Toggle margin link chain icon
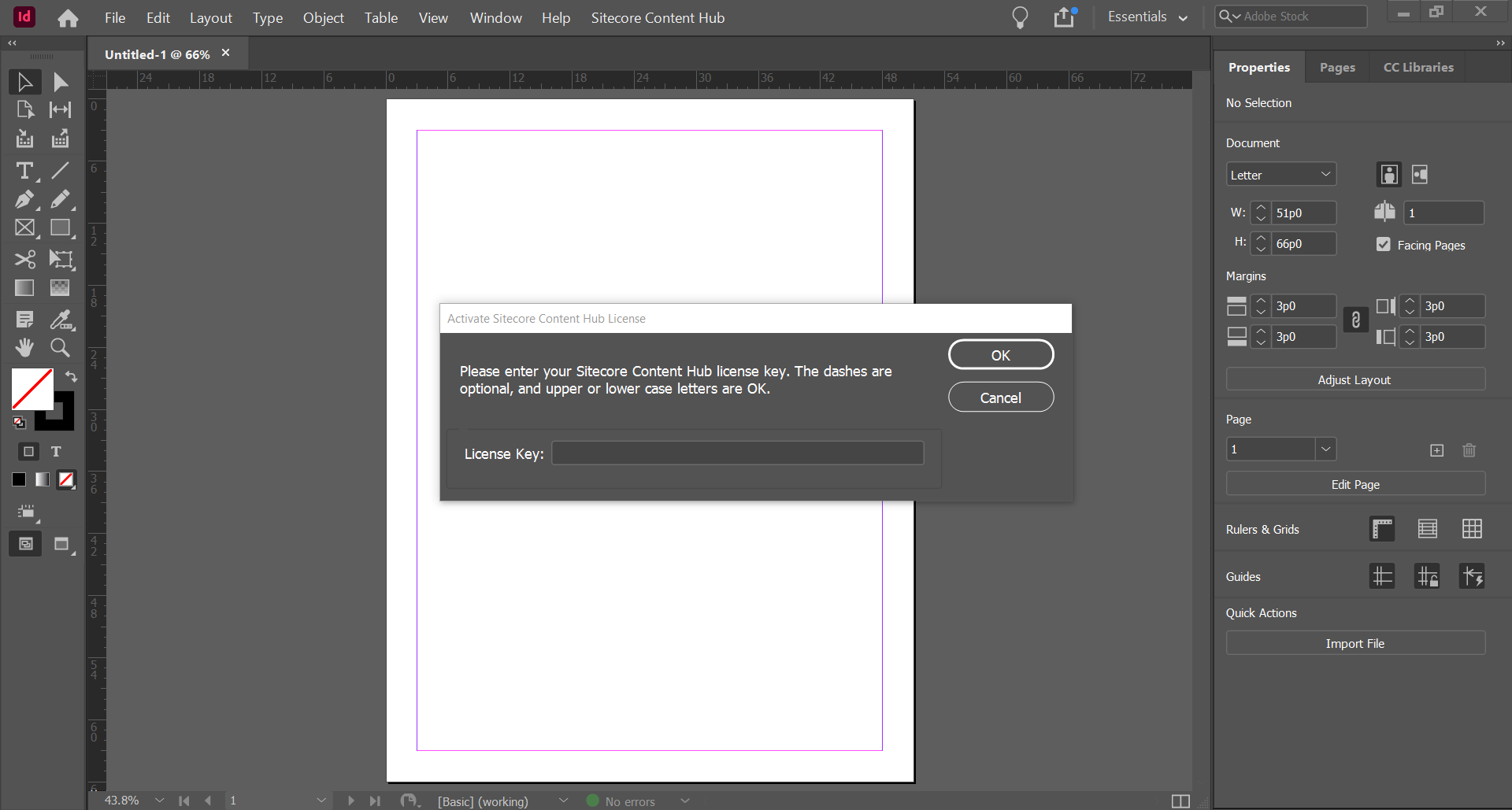Image resolution: width=1512 pixels, height=810 pixels. pyautogui.click(x=1355, y=320)
